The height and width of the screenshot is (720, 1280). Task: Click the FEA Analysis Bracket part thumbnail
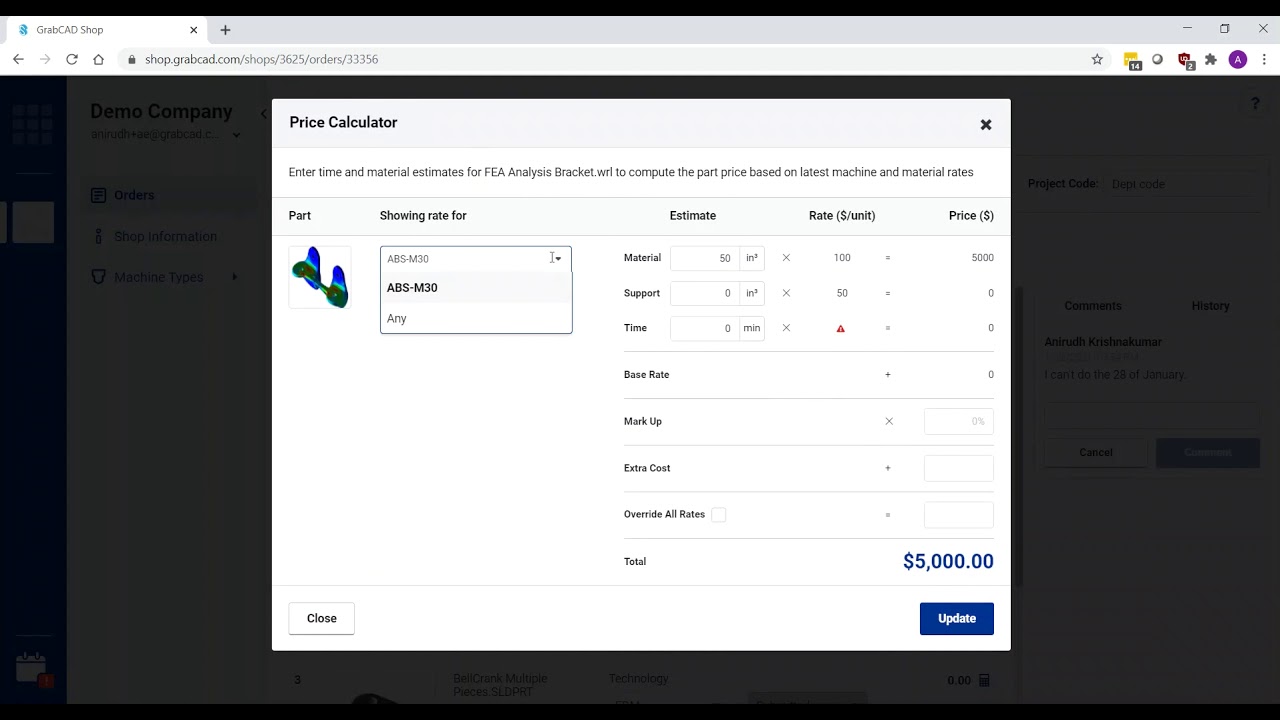tap(320, 277)
